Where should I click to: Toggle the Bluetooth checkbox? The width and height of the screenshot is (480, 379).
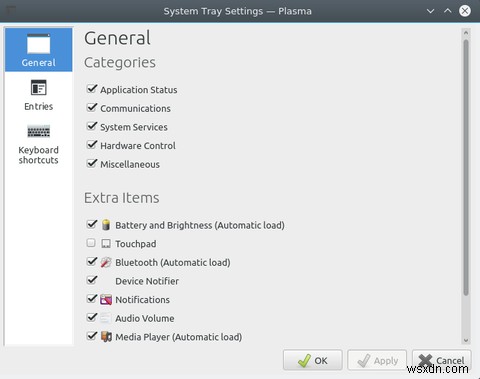91,261
